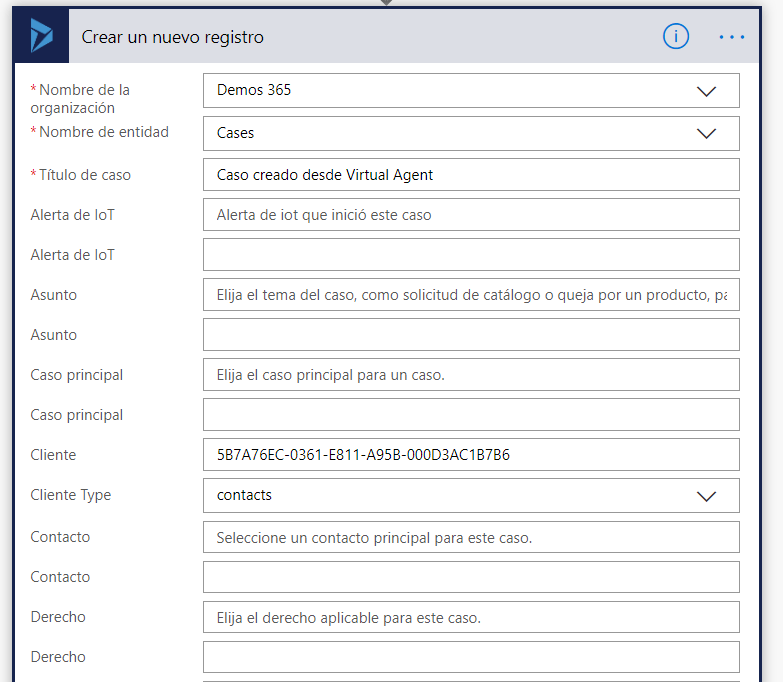Expand the Cliente Type dropdown
Viewport: 783px width, 682px height.
point(706,496)
